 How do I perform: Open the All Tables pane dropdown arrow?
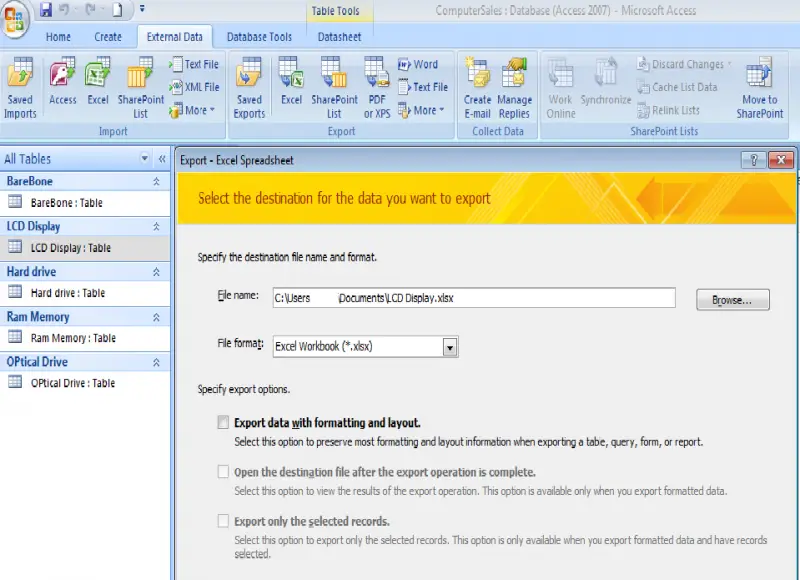(145, 159)
